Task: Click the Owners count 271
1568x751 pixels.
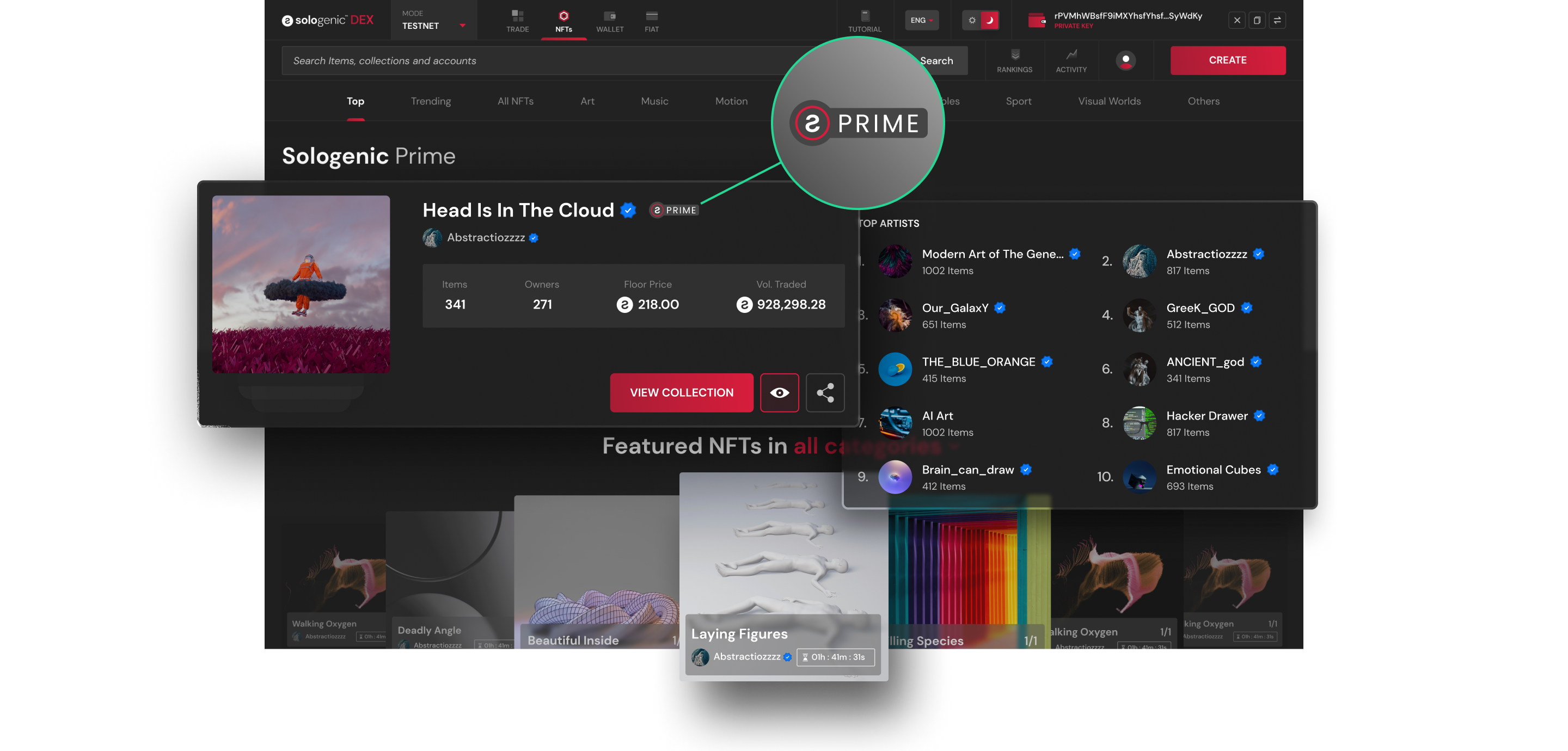Action: pyautogui.click(x=542, y=304)
